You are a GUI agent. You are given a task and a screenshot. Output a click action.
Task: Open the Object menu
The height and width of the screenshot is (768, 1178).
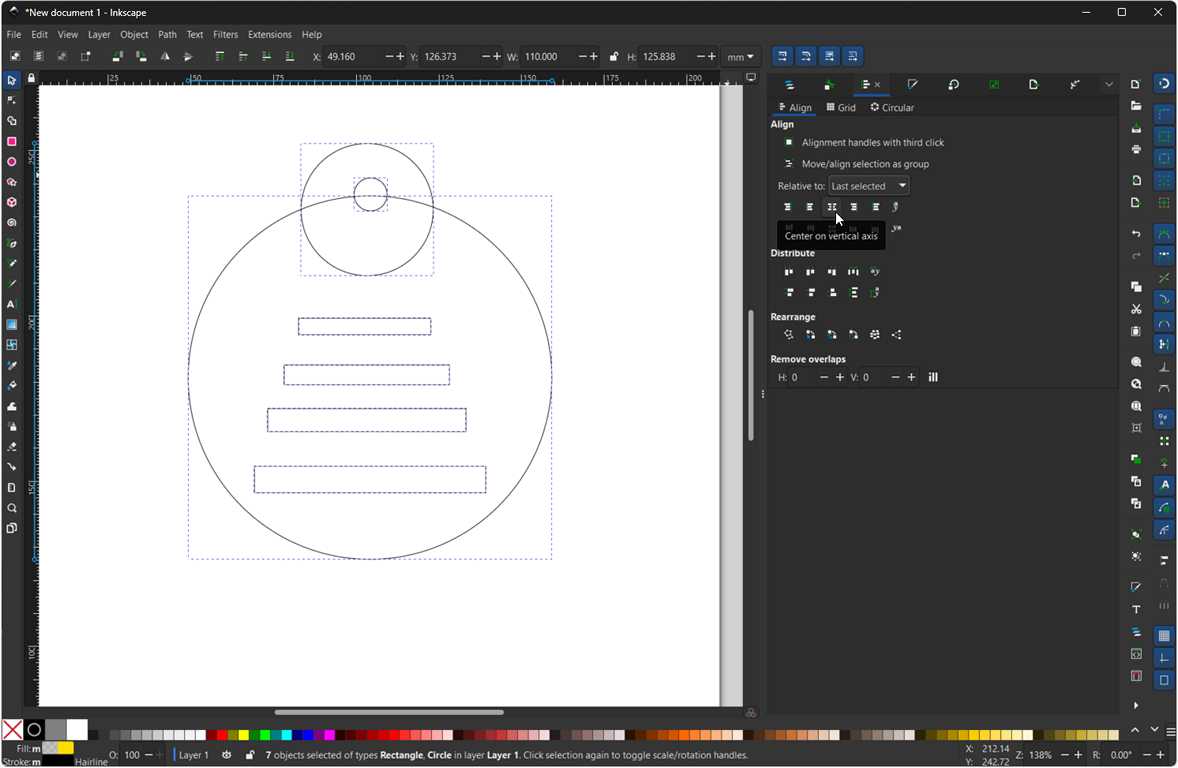tap(134, 35)
